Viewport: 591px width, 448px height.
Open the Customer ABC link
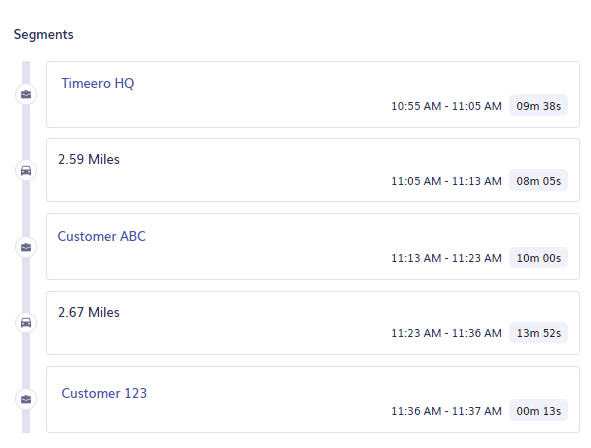[101, 236]
